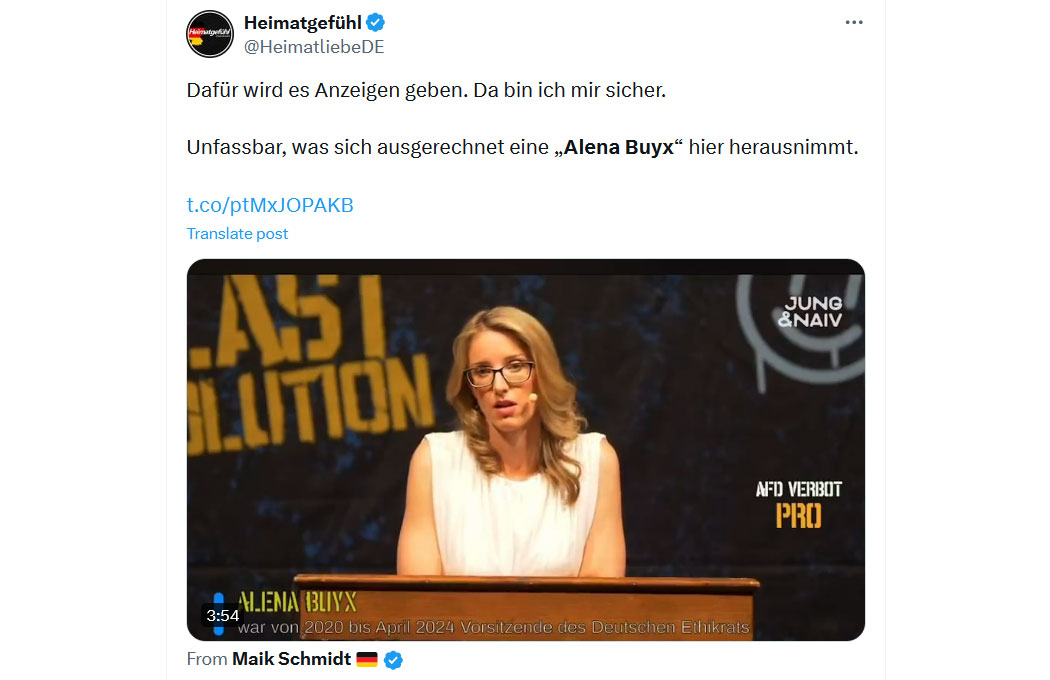Image resolution: width=1050 pixels, height=680 pixels.
Task: Click the Heimatgefühl display name
Action: click(303, 22)
